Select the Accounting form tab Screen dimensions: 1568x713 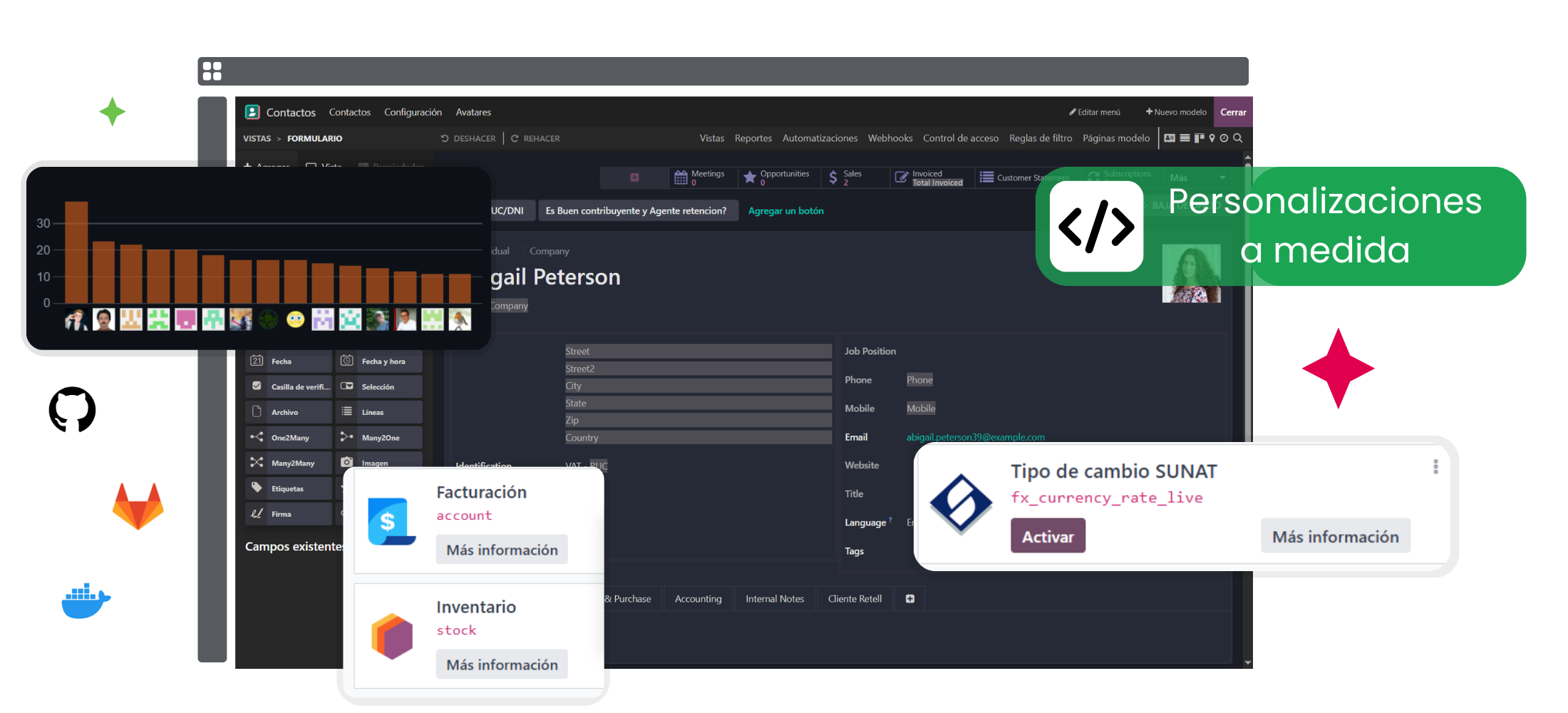(698, 599)
